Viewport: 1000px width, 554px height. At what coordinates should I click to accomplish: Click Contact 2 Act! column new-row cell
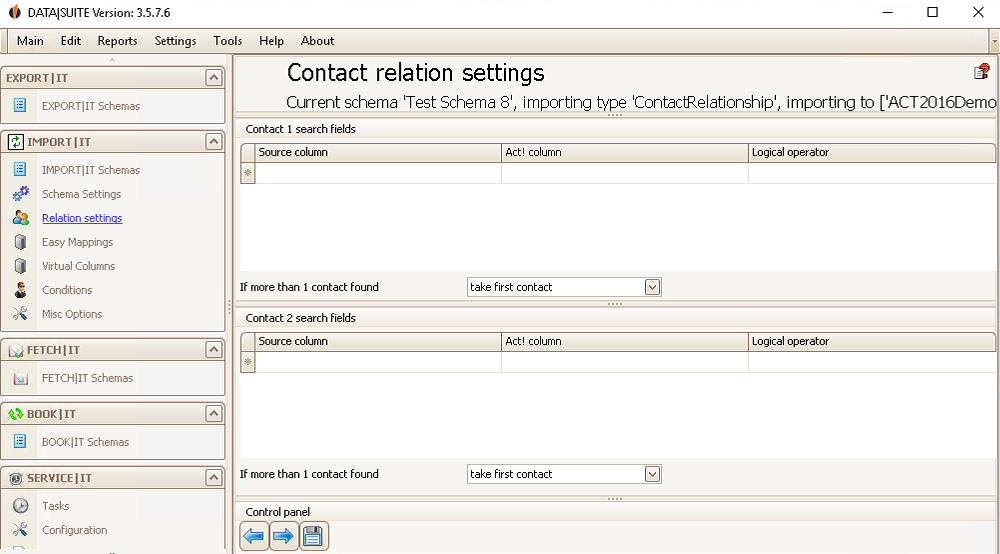624,362
